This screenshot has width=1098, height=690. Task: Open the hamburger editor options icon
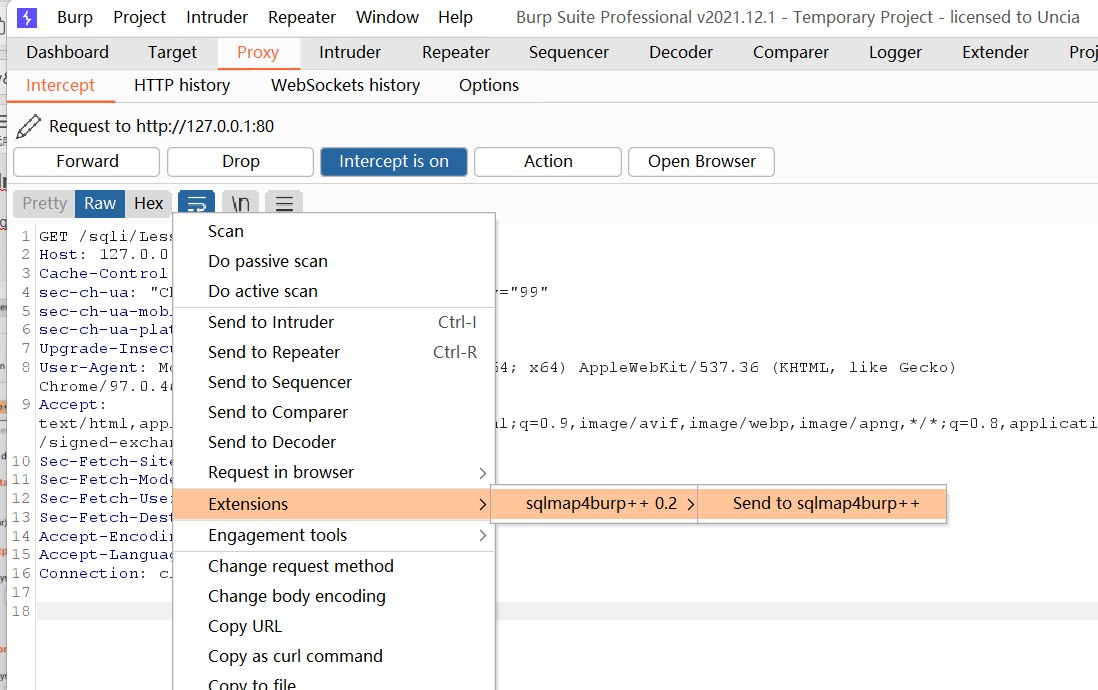(284, 204)
